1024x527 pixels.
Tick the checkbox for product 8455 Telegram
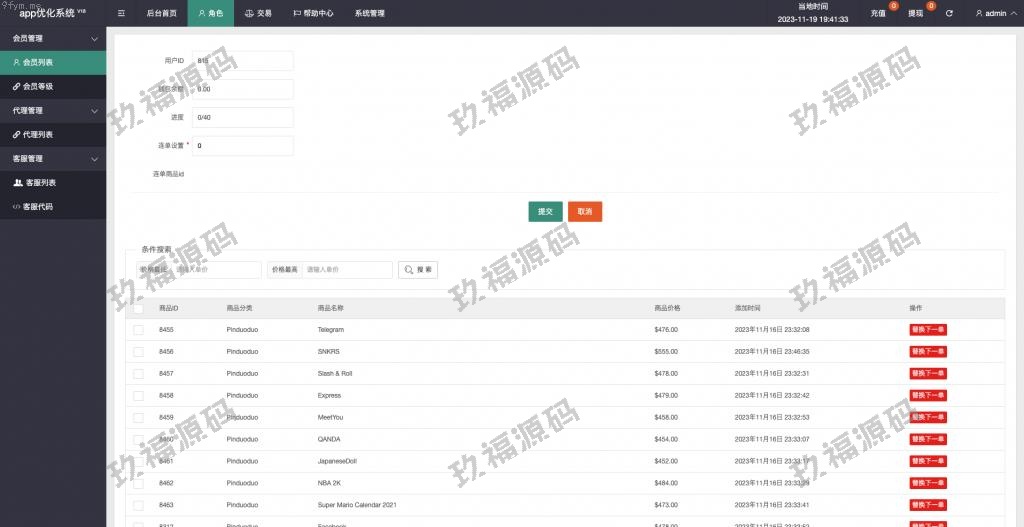[138, 330]
